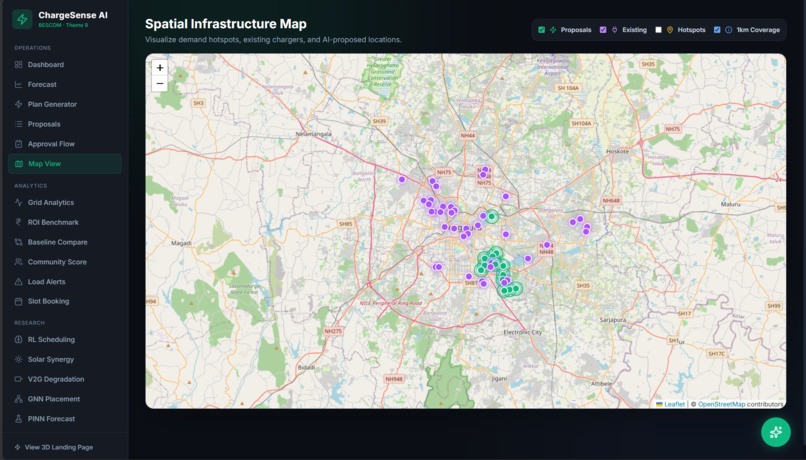Click the V2G Degradation battery icon

pos(19,379)
